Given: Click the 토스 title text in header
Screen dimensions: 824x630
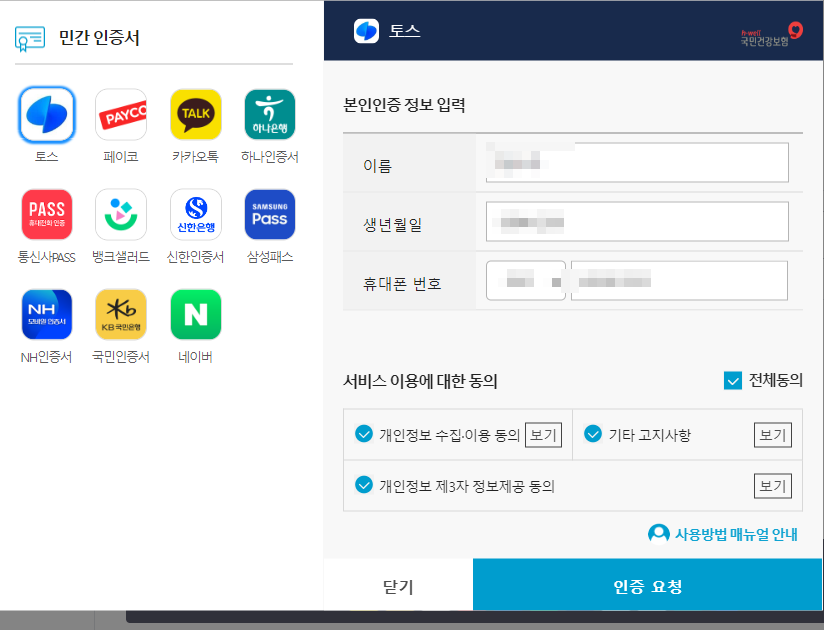Looking at the screenshot, I should pyautogui.click(x=405, y=31).
